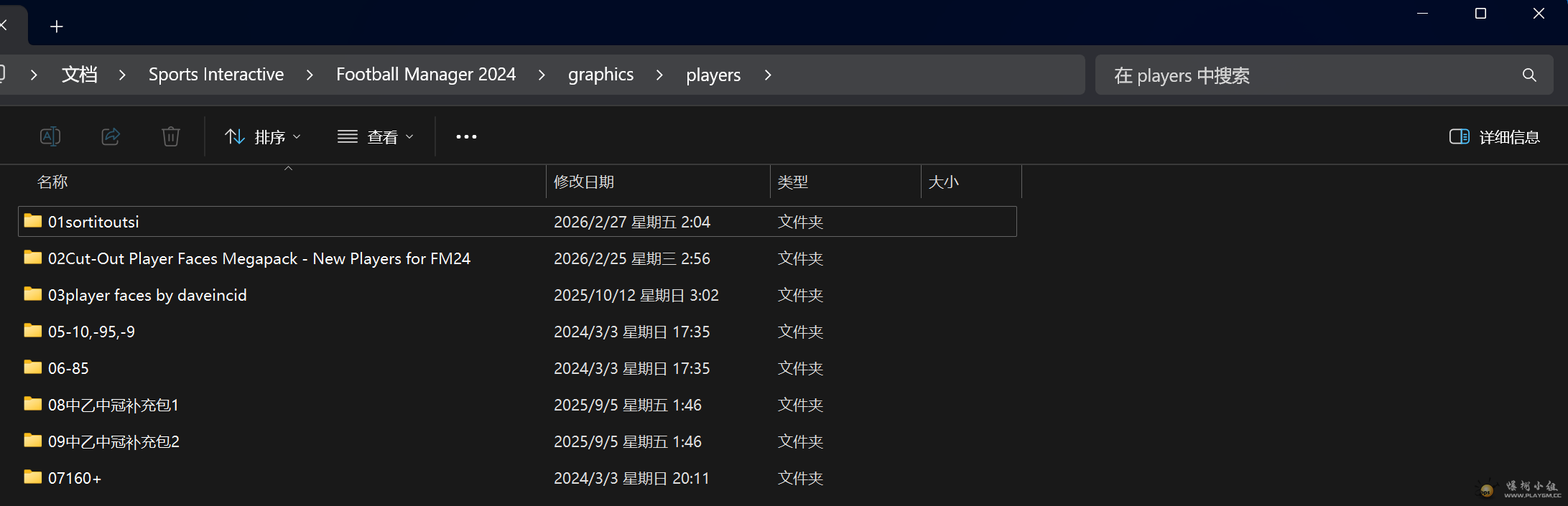Go to Football Manager 2024 breadcrumb

coord(425,75)
